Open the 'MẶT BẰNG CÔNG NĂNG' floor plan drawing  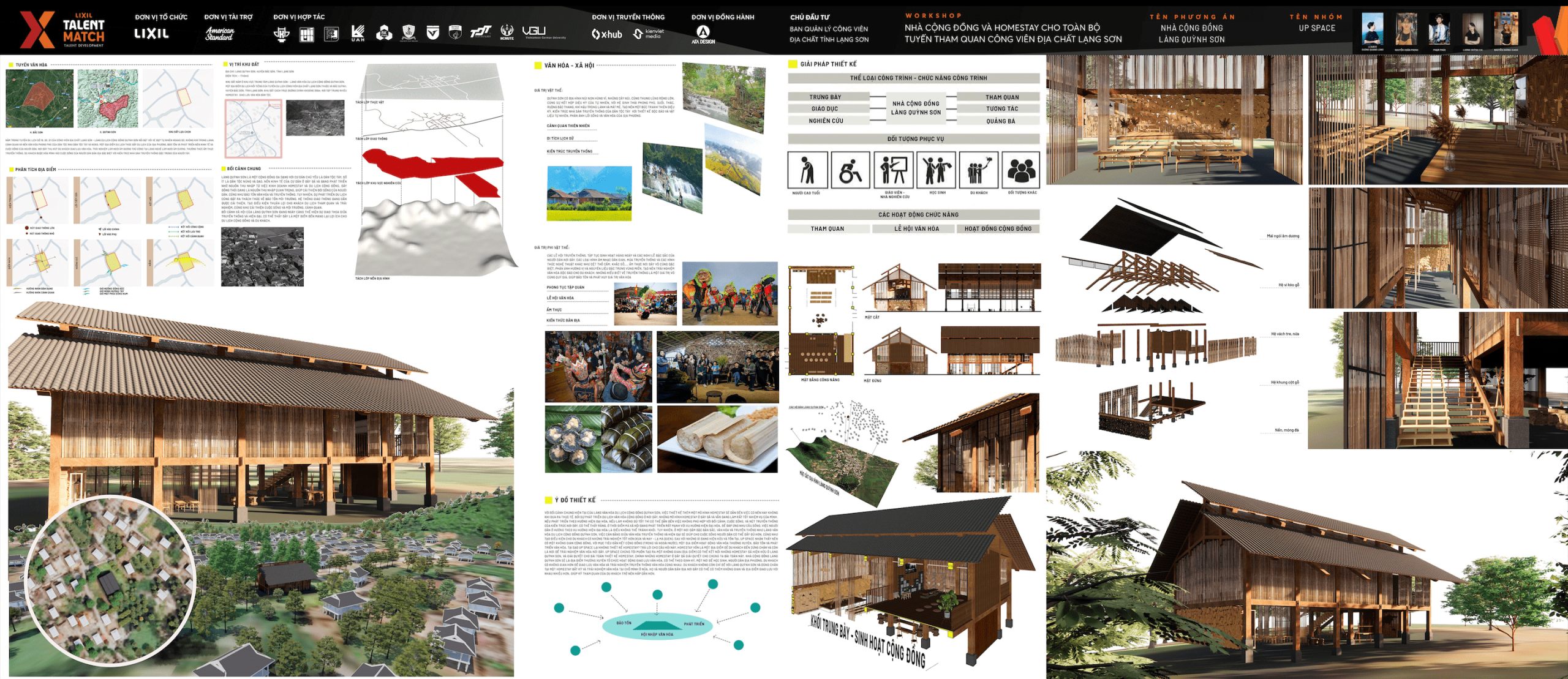(x=821, y=321)
